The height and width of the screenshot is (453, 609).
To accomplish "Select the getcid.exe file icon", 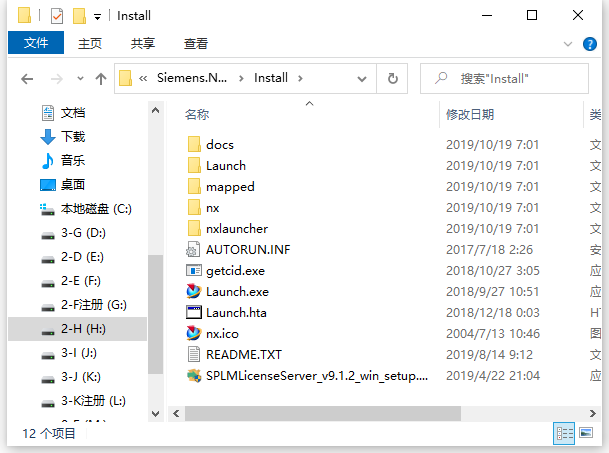I will coord(193,270).
